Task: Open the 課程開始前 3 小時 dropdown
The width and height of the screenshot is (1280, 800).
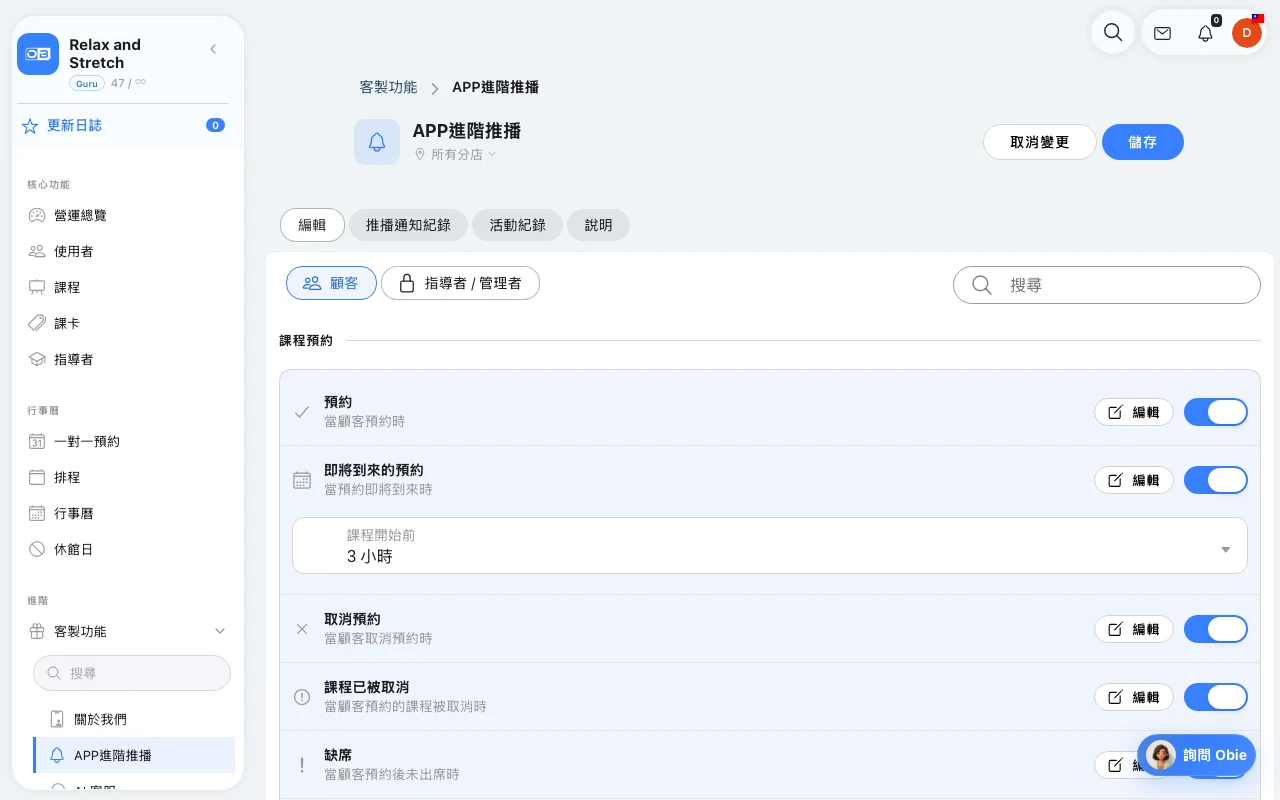Action: pos(769,546)
